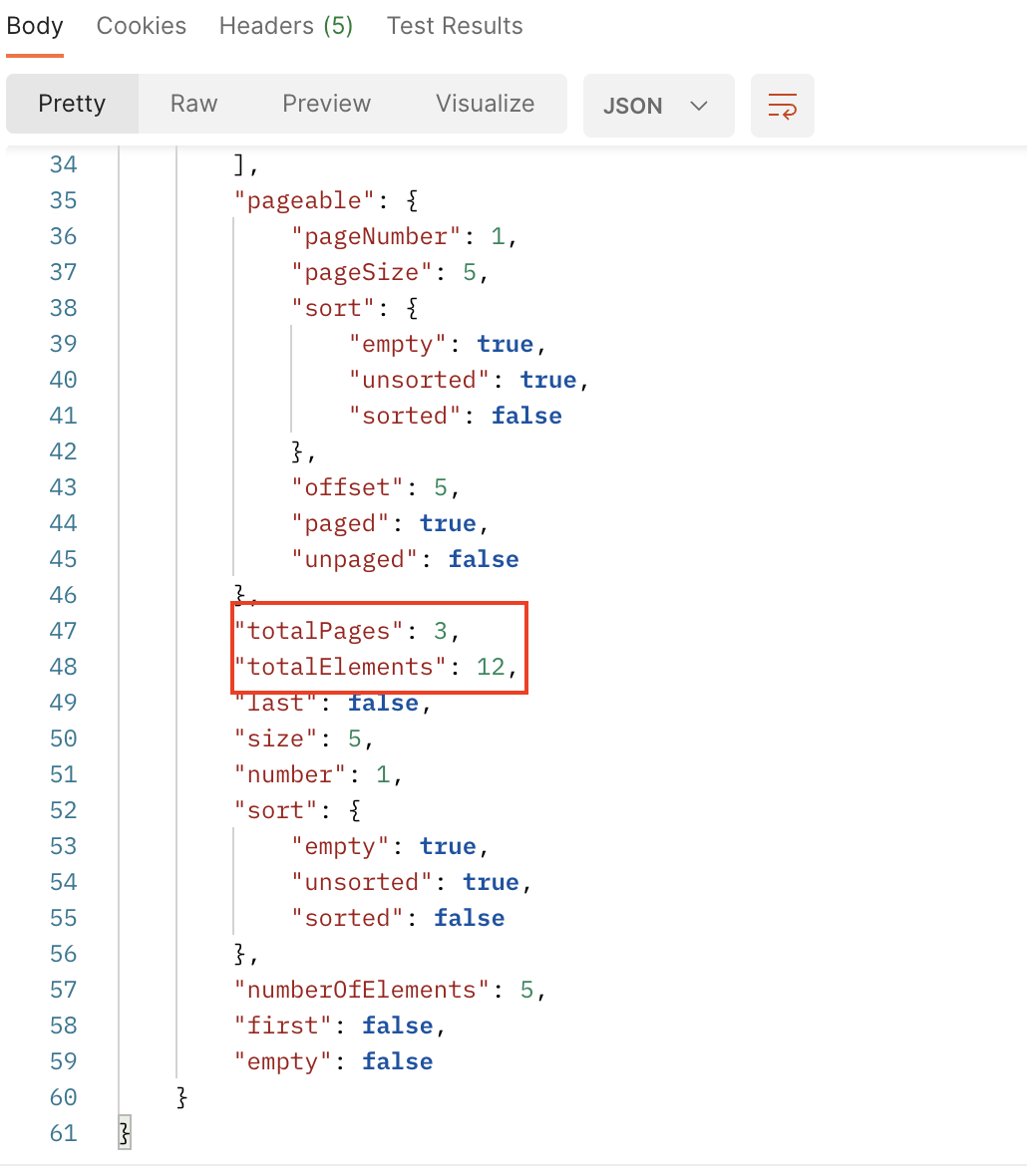Click the JSON dropdown chevron arrow
The image size is (1027, 1176).
[698, 106]
